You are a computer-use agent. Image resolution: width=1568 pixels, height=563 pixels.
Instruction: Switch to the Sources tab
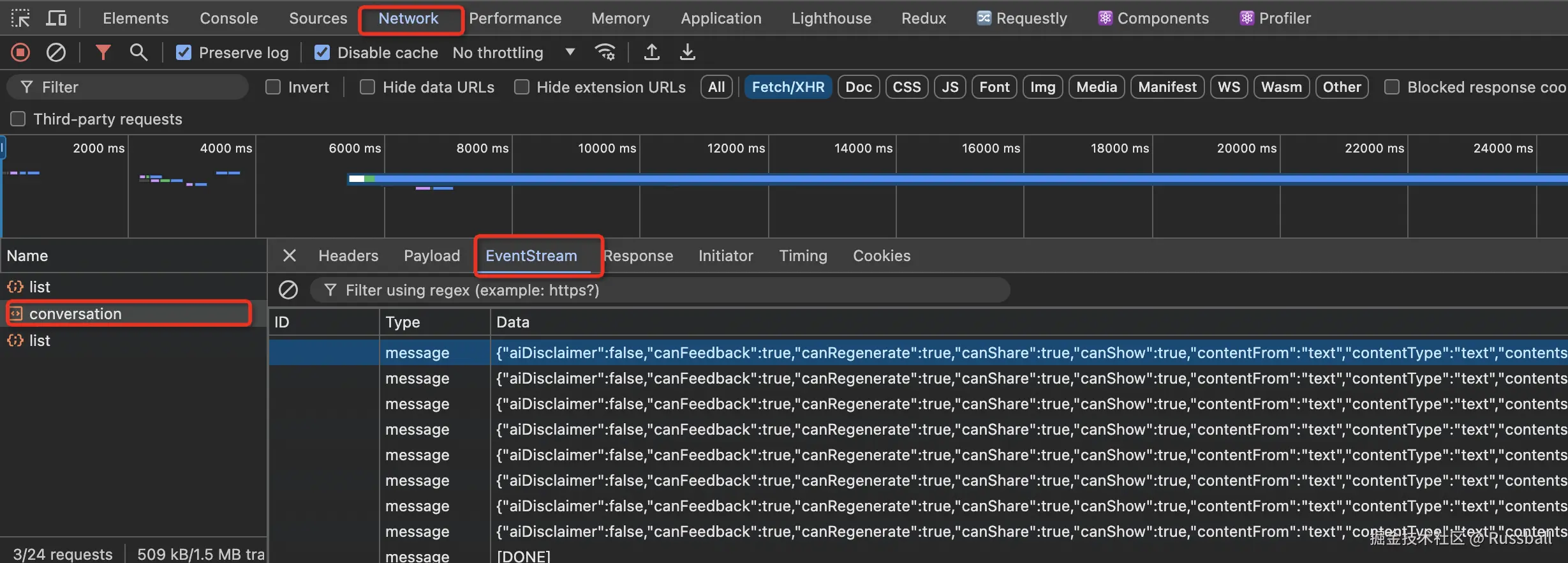tap(318, 19)
